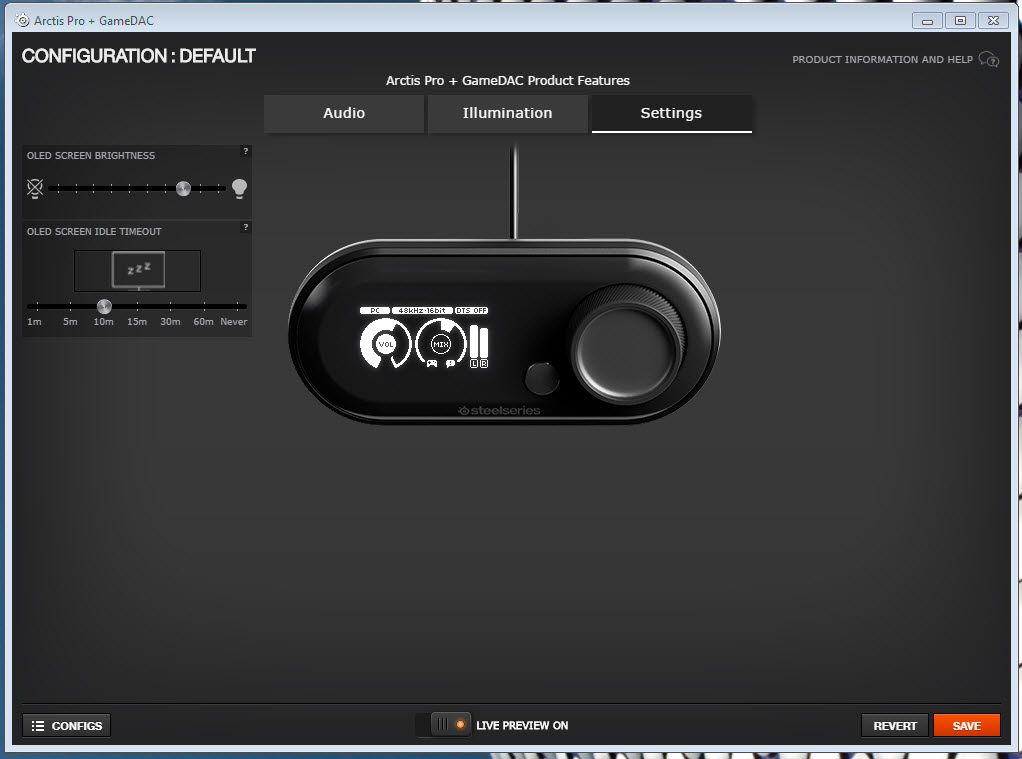Viewport: 1022px width, 759px height.
Task: Set idle timeout to 30m
Action: click(x=170, y=321)
